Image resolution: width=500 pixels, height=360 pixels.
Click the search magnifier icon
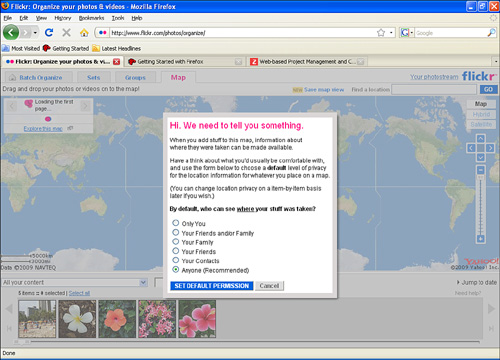click(x=491, y=33)
